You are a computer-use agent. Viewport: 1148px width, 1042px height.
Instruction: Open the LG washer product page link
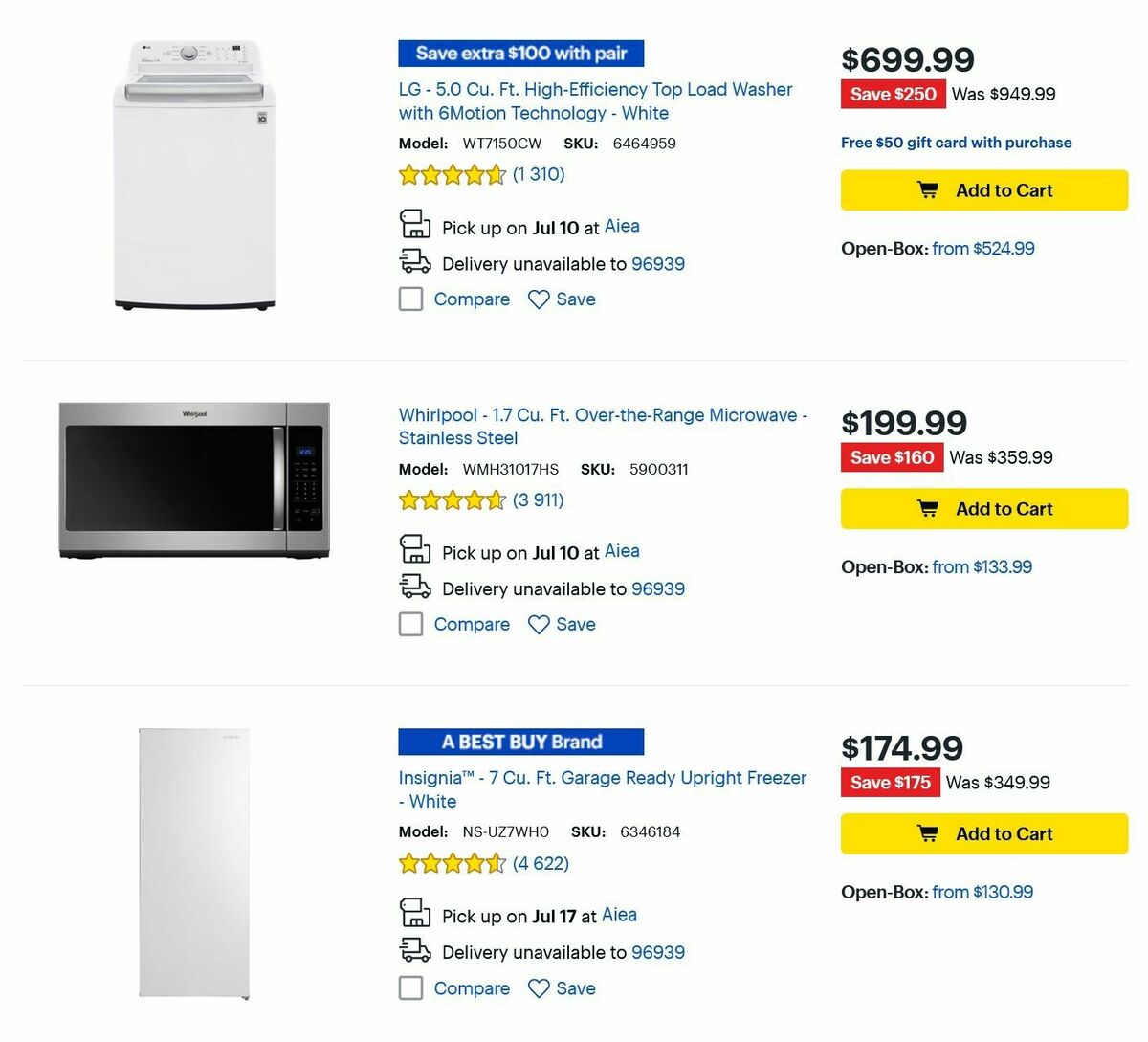(594, 100)
